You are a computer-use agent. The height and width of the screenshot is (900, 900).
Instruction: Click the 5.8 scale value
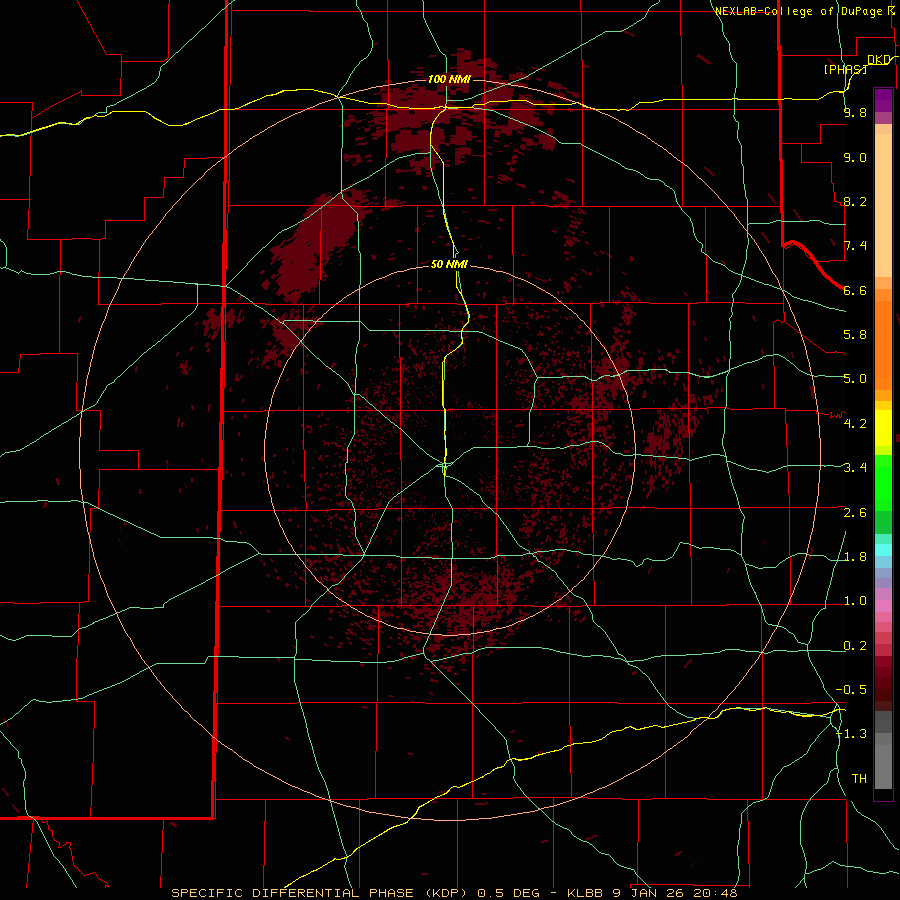855,335
